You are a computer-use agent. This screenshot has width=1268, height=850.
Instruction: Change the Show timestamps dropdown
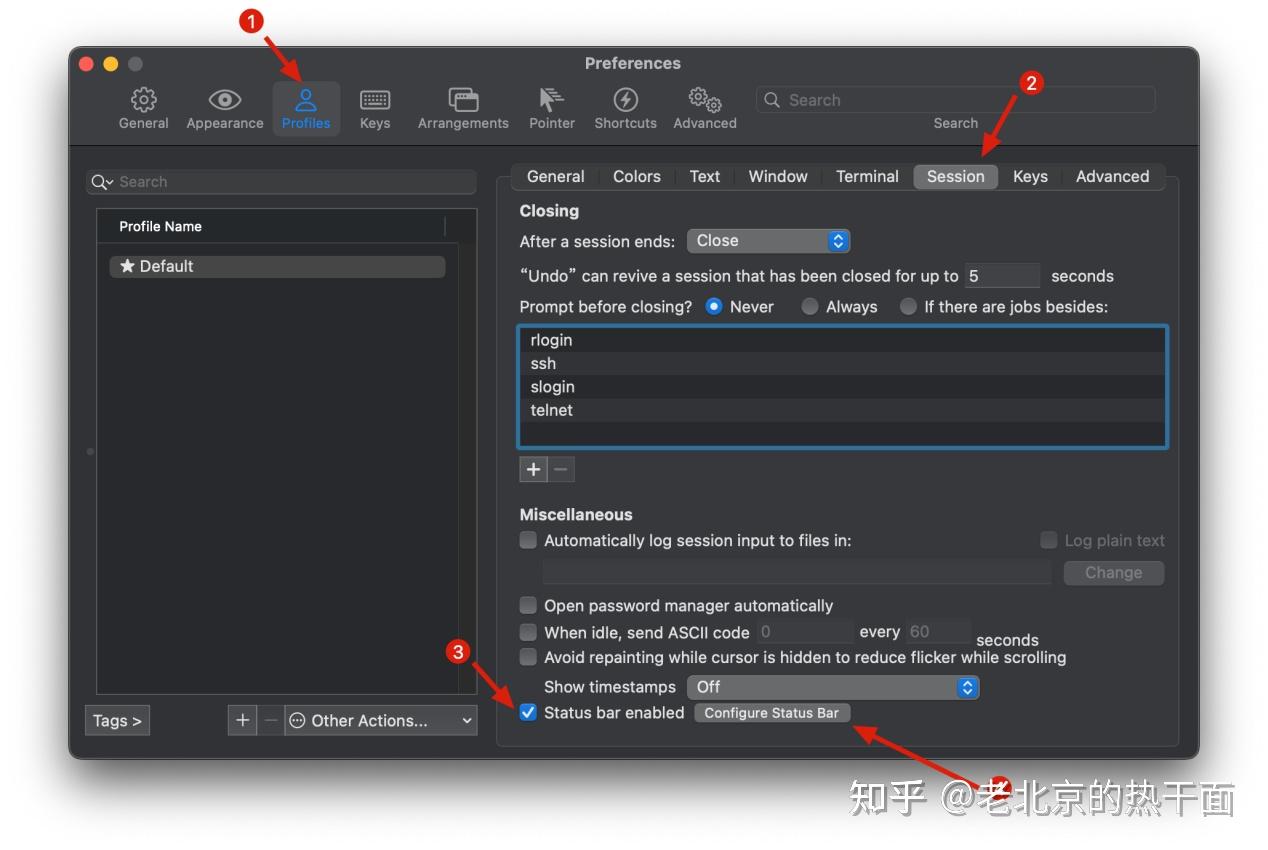(833, 687)
